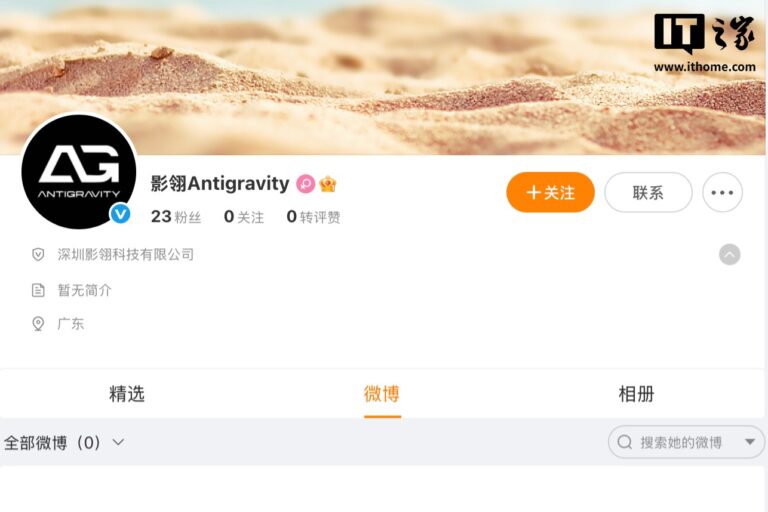The image size is (768, 512).
Task: Open the three-dots more options button
Action: 722,192
